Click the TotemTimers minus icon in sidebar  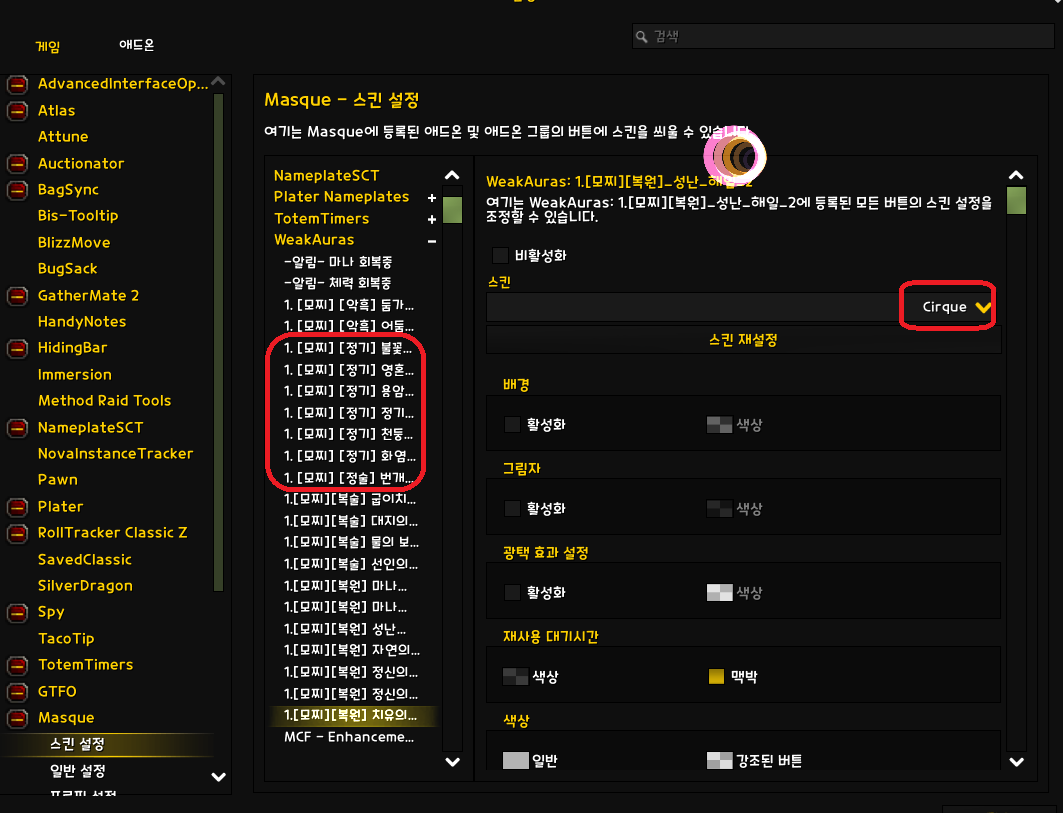tap(17, 665)
